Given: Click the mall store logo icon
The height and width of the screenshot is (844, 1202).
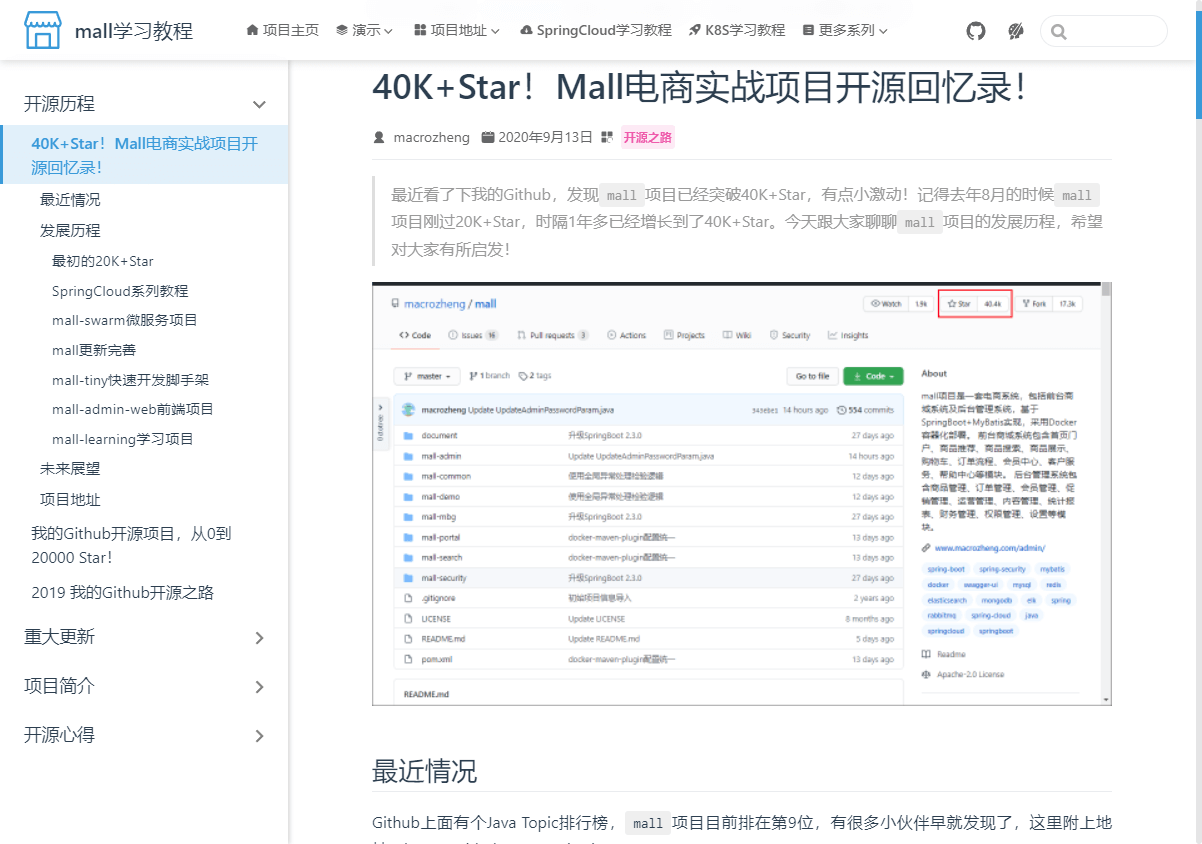Looking at the screenshot, I should tap(43, 31).
